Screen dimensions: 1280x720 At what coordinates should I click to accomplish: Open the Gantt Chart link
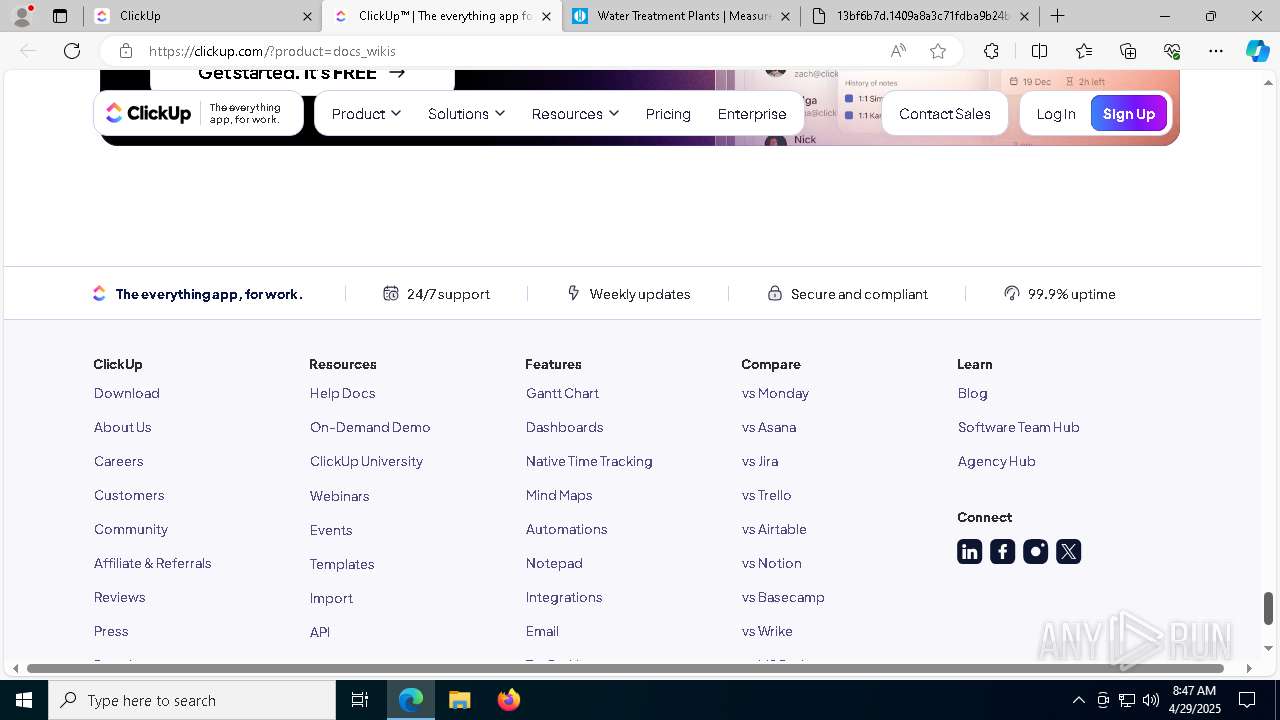(x=562, y=393)
